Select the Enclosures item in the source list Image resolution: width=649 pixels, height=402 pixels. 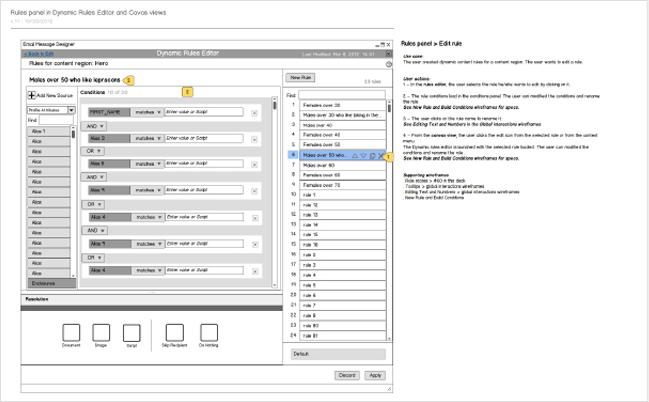click(52, 283)
